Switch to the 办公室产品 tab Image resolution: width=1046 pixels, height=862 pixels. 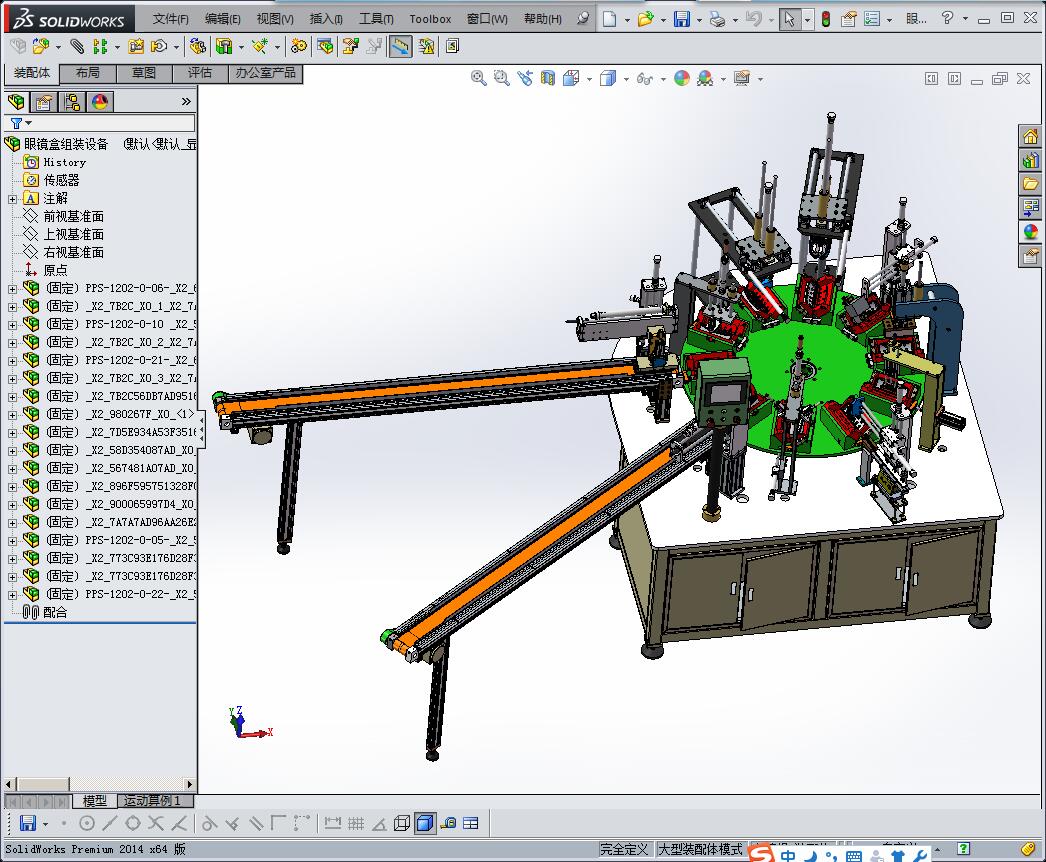[x=266, y=73]
